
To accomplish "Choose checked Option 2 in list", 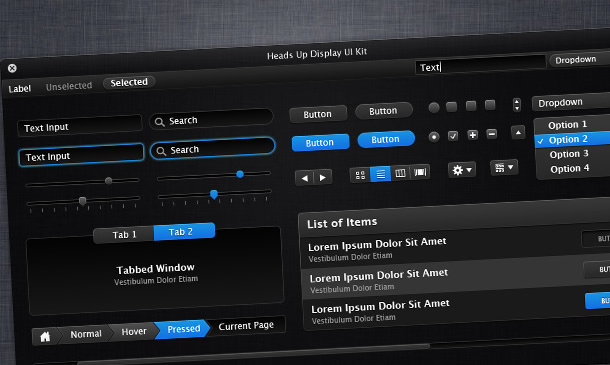I will (573, 139).
